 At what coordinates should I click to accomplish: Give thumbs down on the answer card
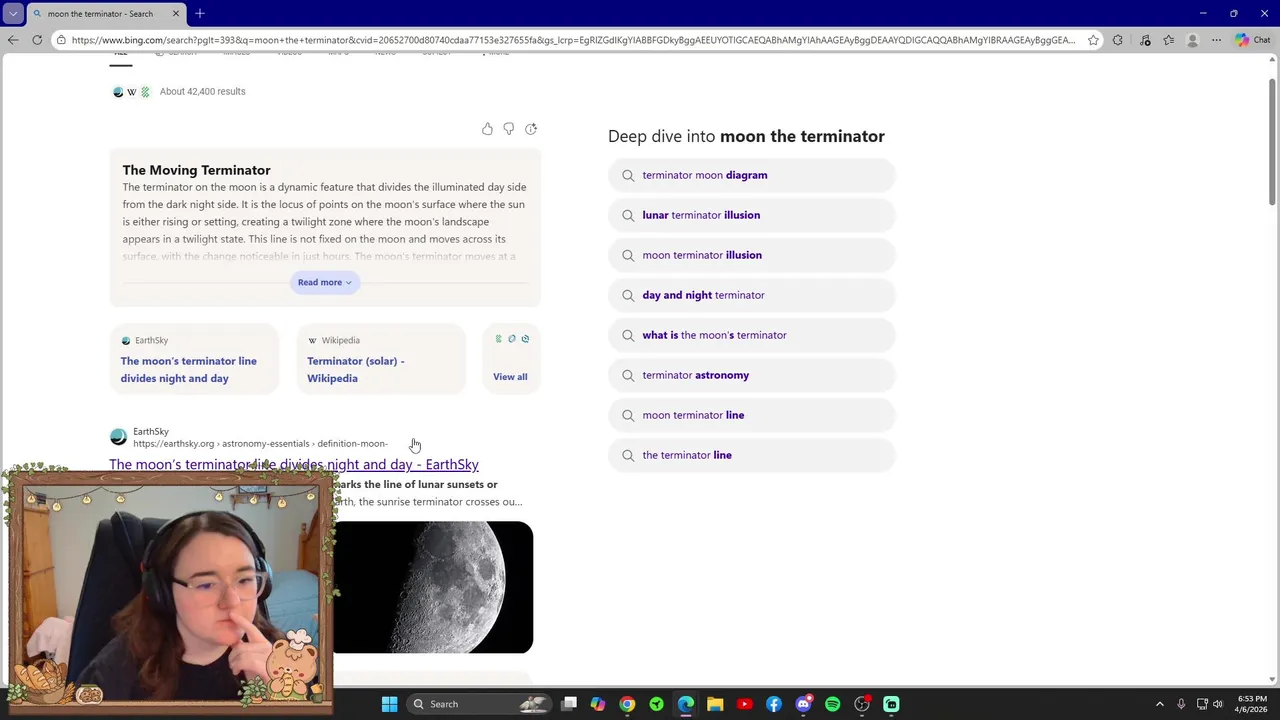pyautogui.click(x=509, y=129)
